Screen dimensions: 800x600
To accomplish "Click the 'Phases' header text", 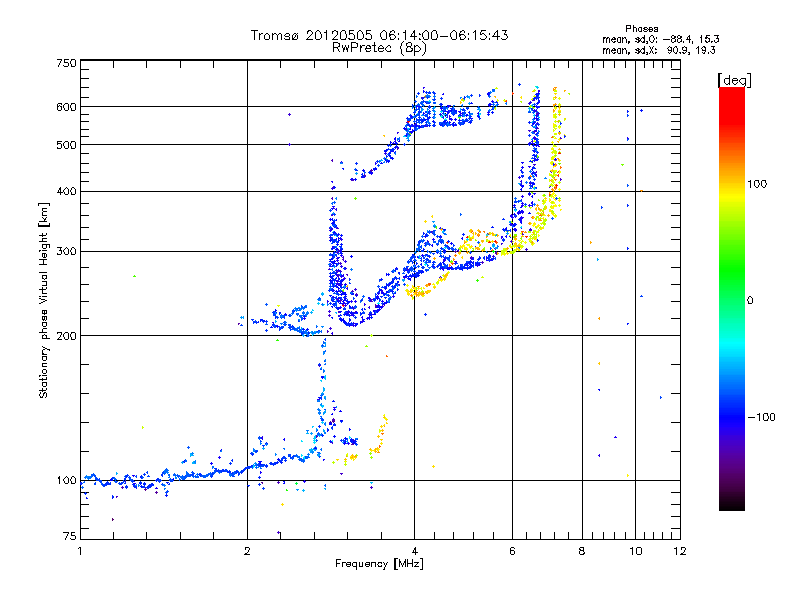I will (641, 29).
